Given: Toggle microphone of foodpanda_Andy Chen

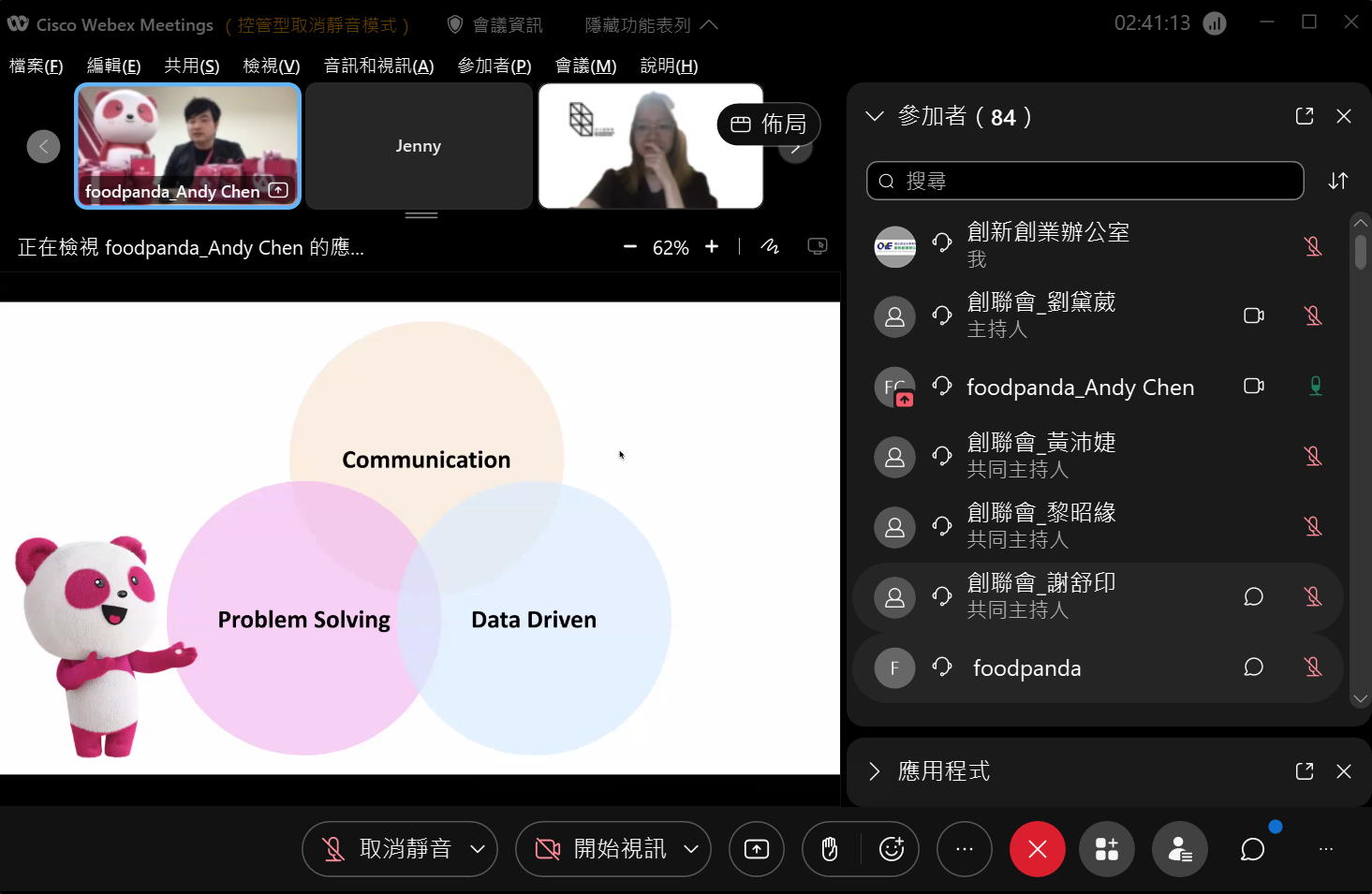Looking at the screenshot, I should tap(1316, 386).
